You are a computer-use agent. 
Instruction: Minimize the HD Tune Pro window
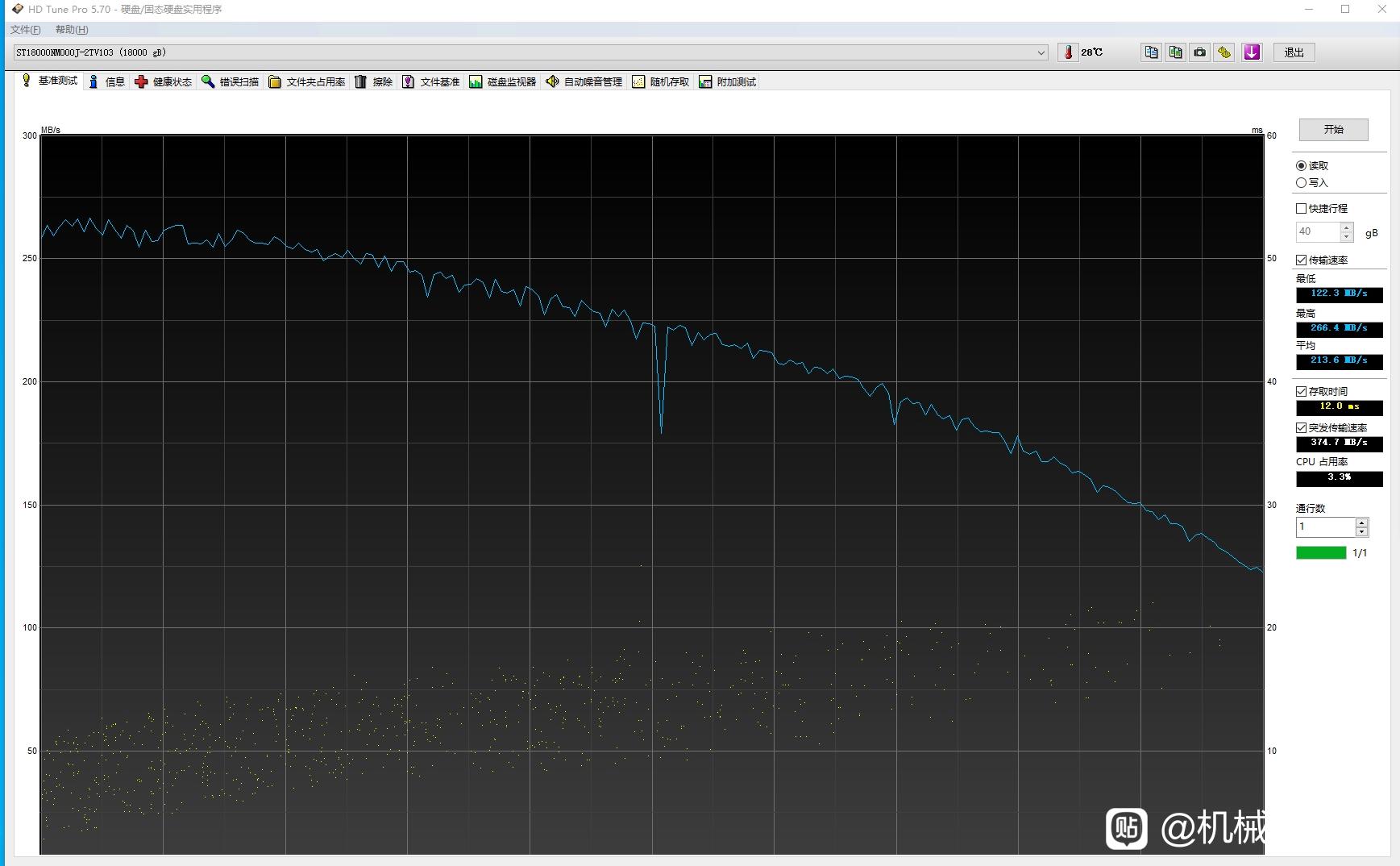click(x=1309, y=10)
